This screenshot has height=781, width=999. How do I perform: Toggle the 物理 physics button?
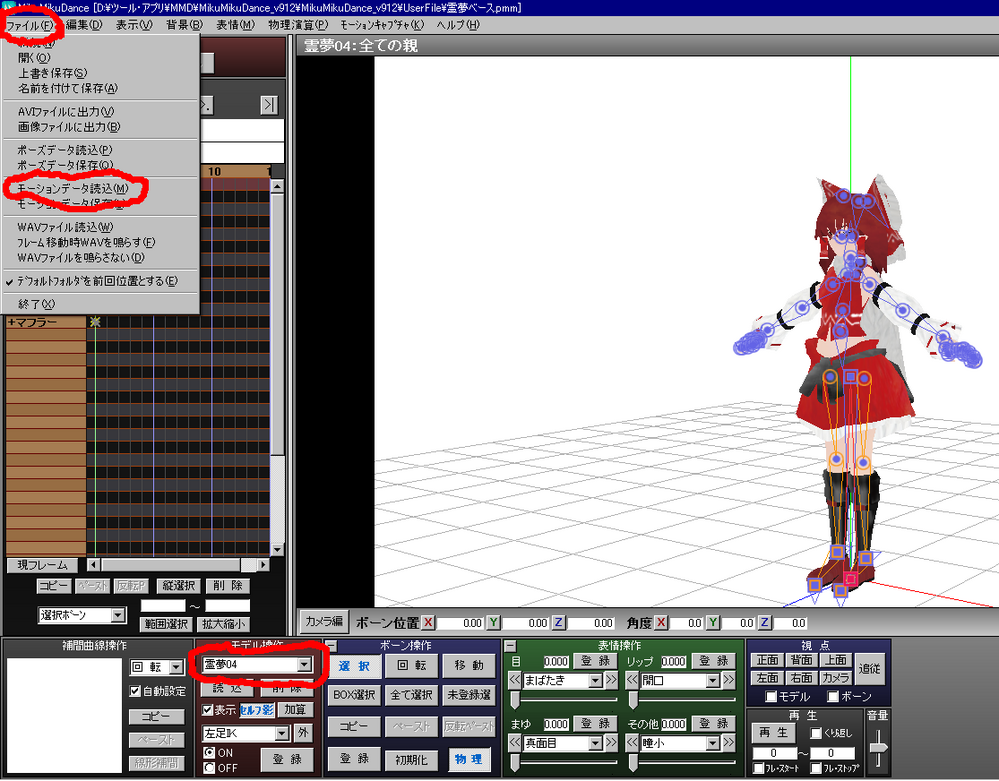coord(469,759)
